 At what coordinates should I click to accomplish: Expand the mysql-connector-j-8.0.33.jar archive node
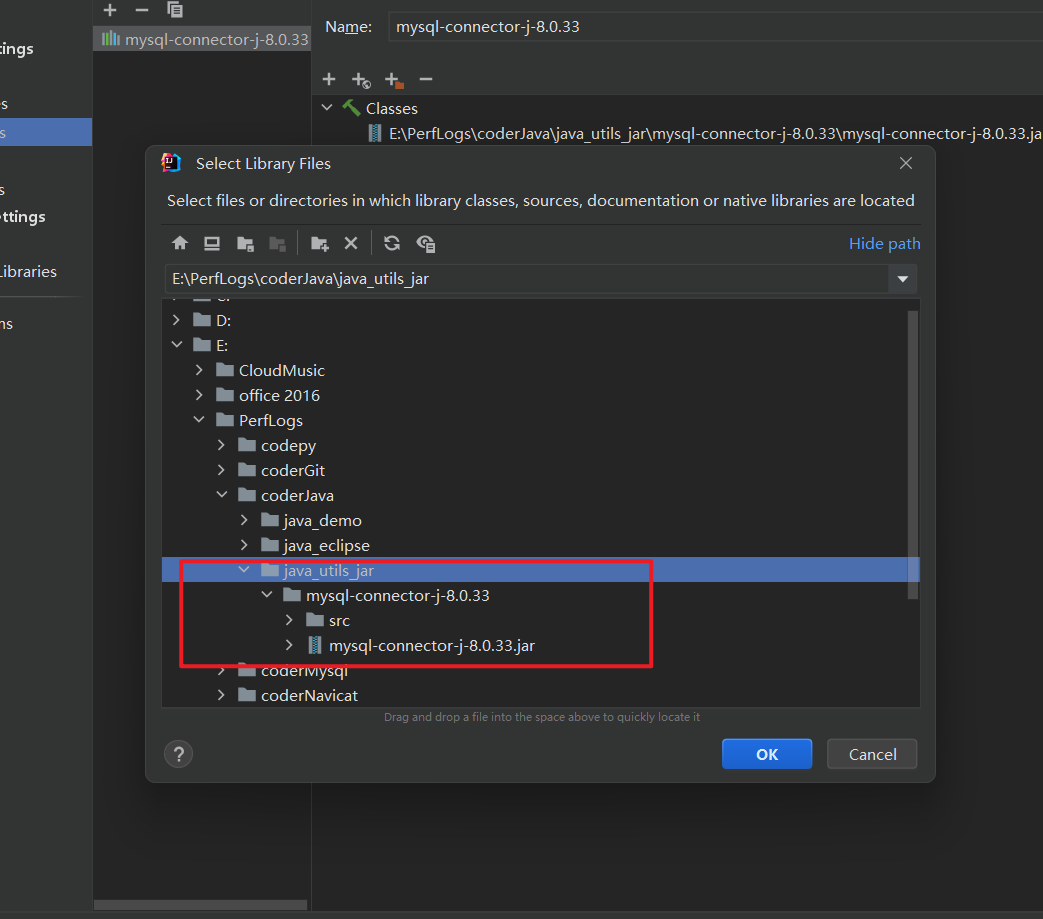coord(289,645)
